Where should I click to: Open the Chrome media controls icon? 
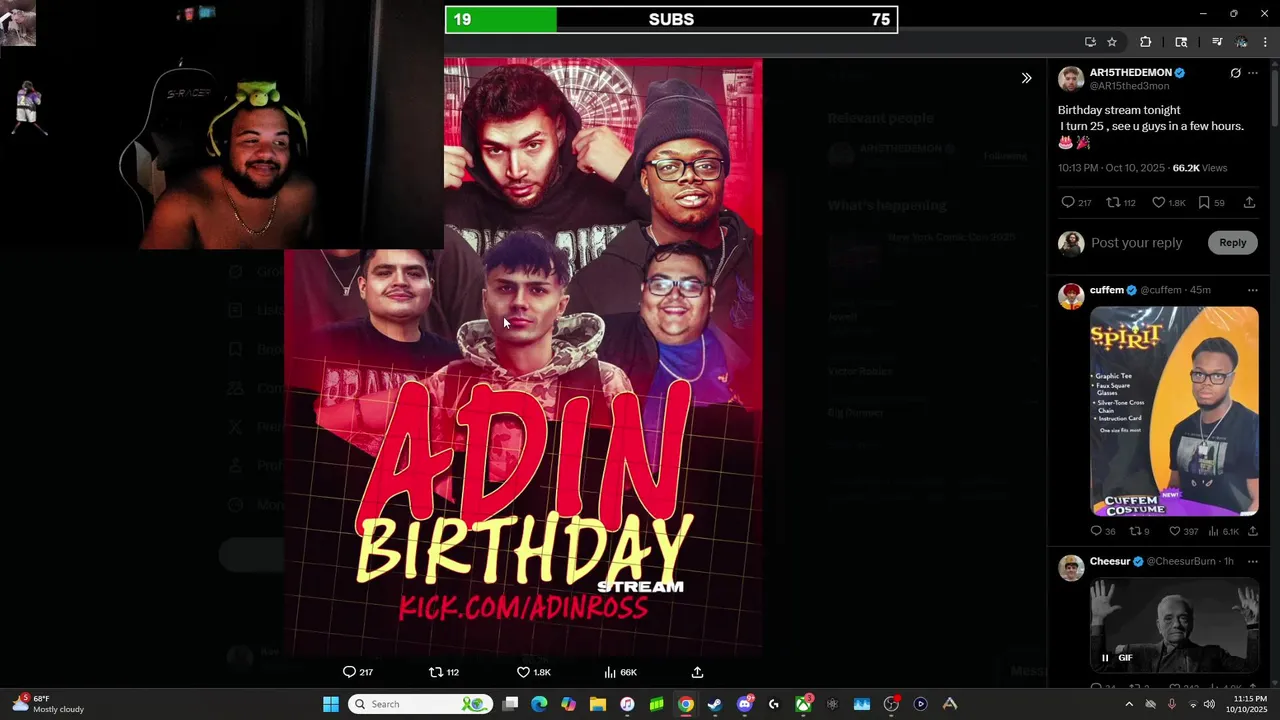(x=1217, y=42)
